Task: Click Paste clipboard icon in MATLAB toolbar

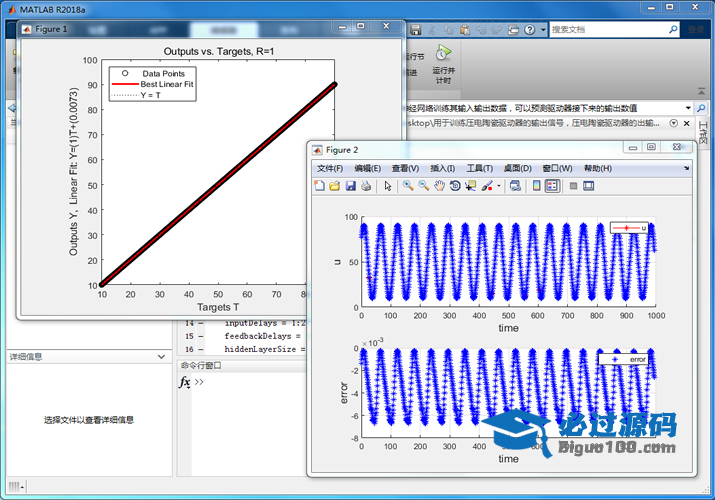Action: click(465, 30)
